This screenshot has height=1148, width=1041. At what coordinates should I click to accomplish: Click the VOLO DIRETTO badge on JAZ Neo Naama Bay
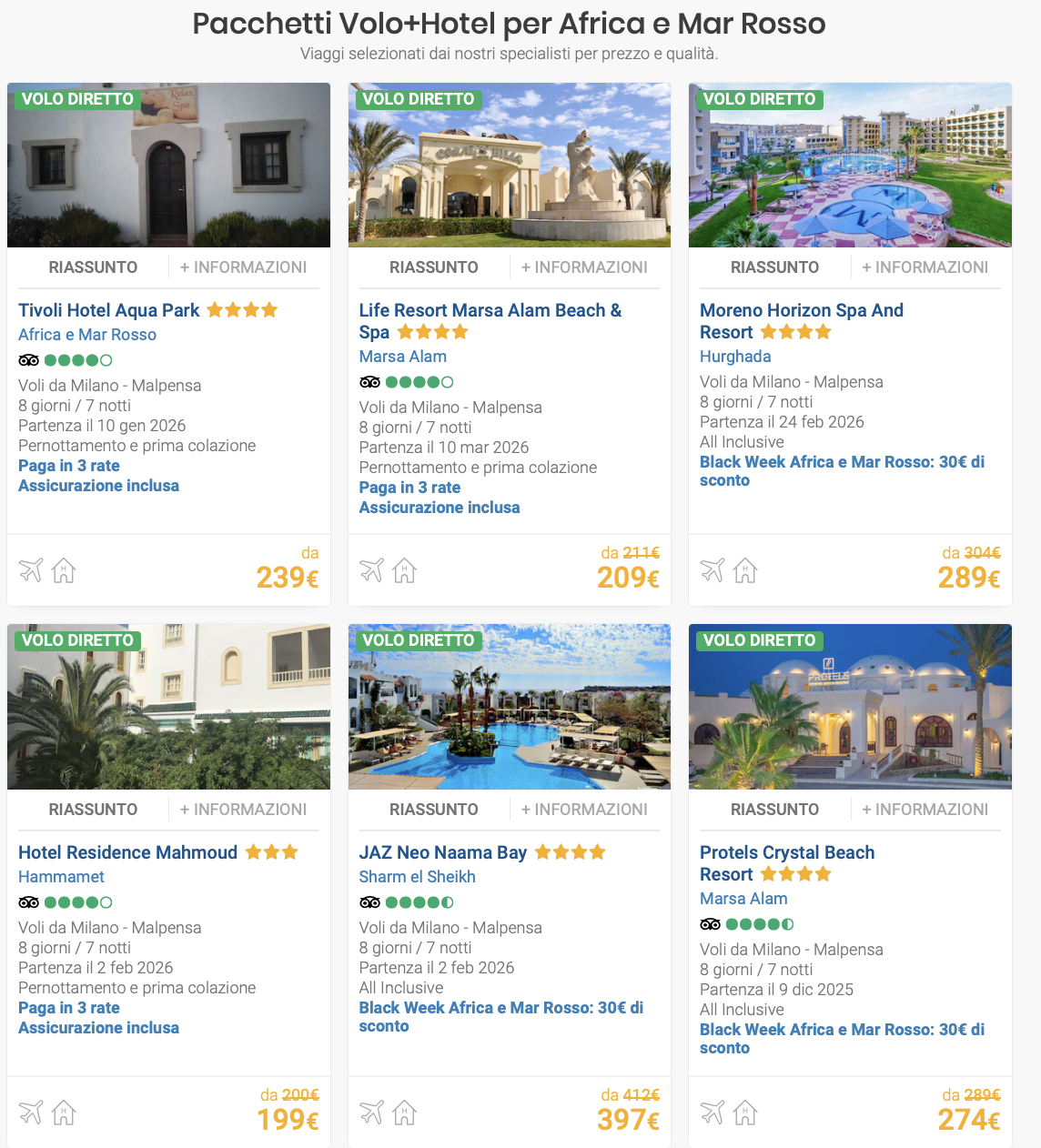pos(419,640)
